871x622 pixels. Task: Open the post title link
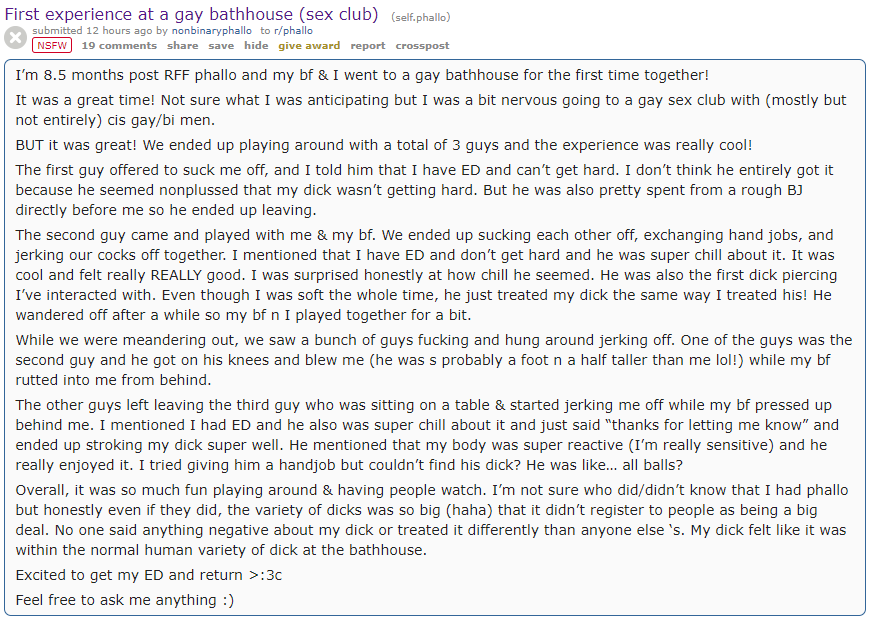click(192, 14)
